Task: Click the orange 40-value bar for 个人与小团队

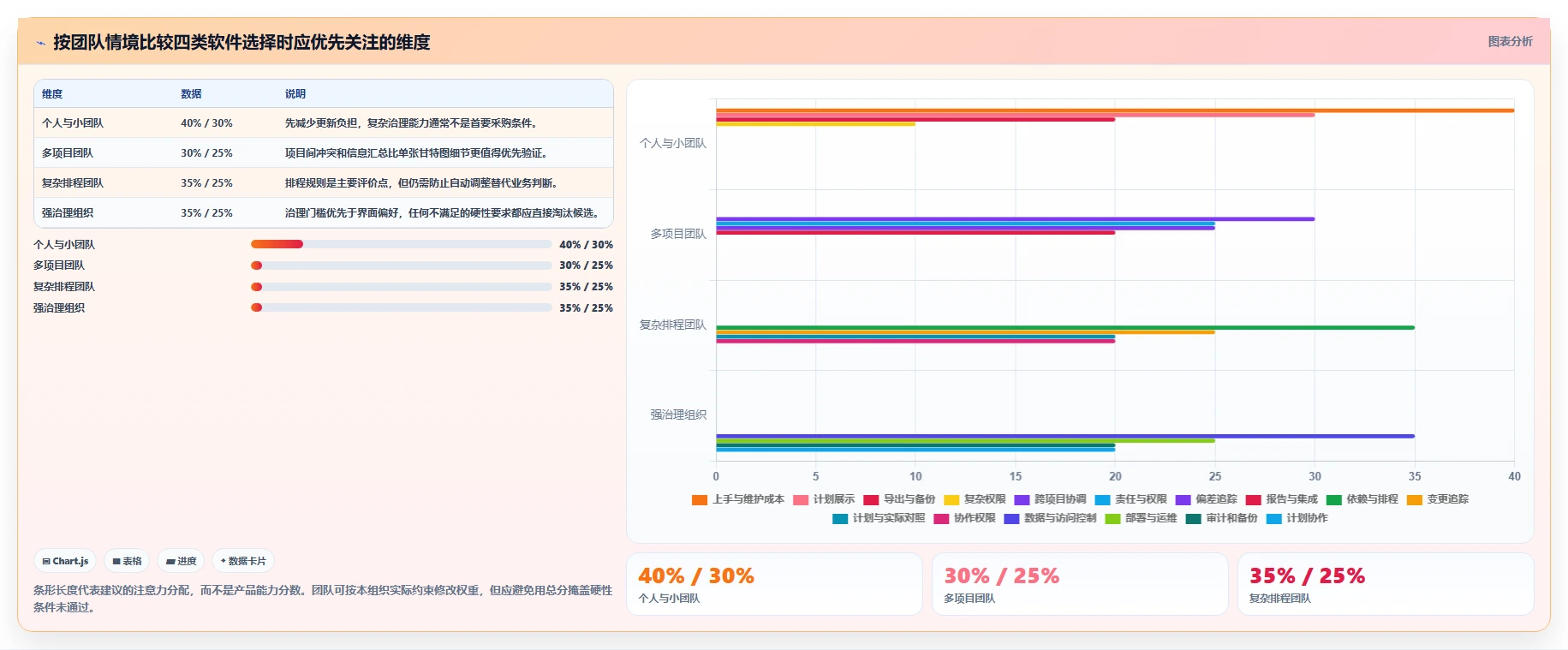Action: (x=1115, y=110)
